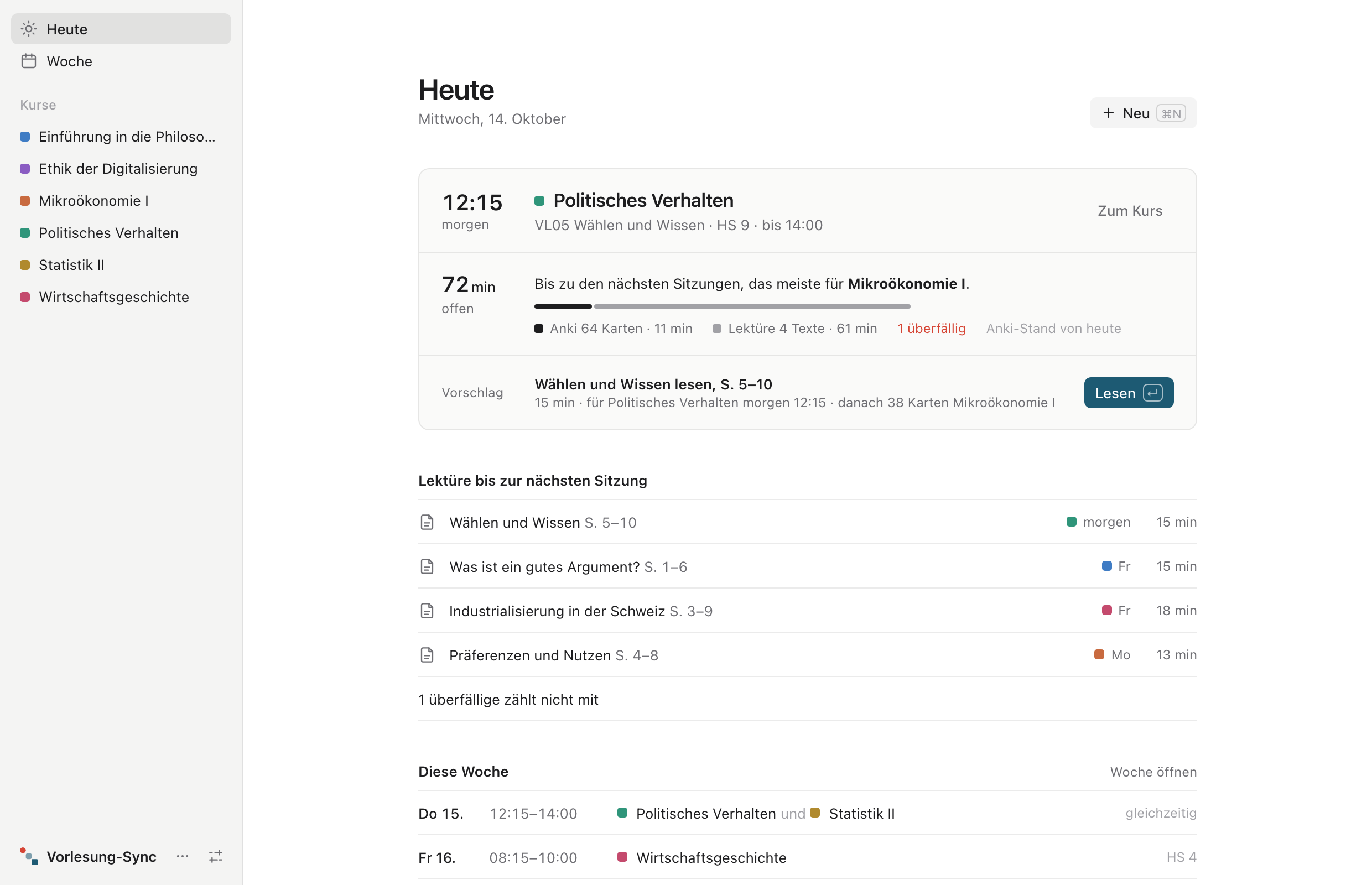Create a new item with the Neu button
Screen dimensions: 1372x885
coord(1142,113)
